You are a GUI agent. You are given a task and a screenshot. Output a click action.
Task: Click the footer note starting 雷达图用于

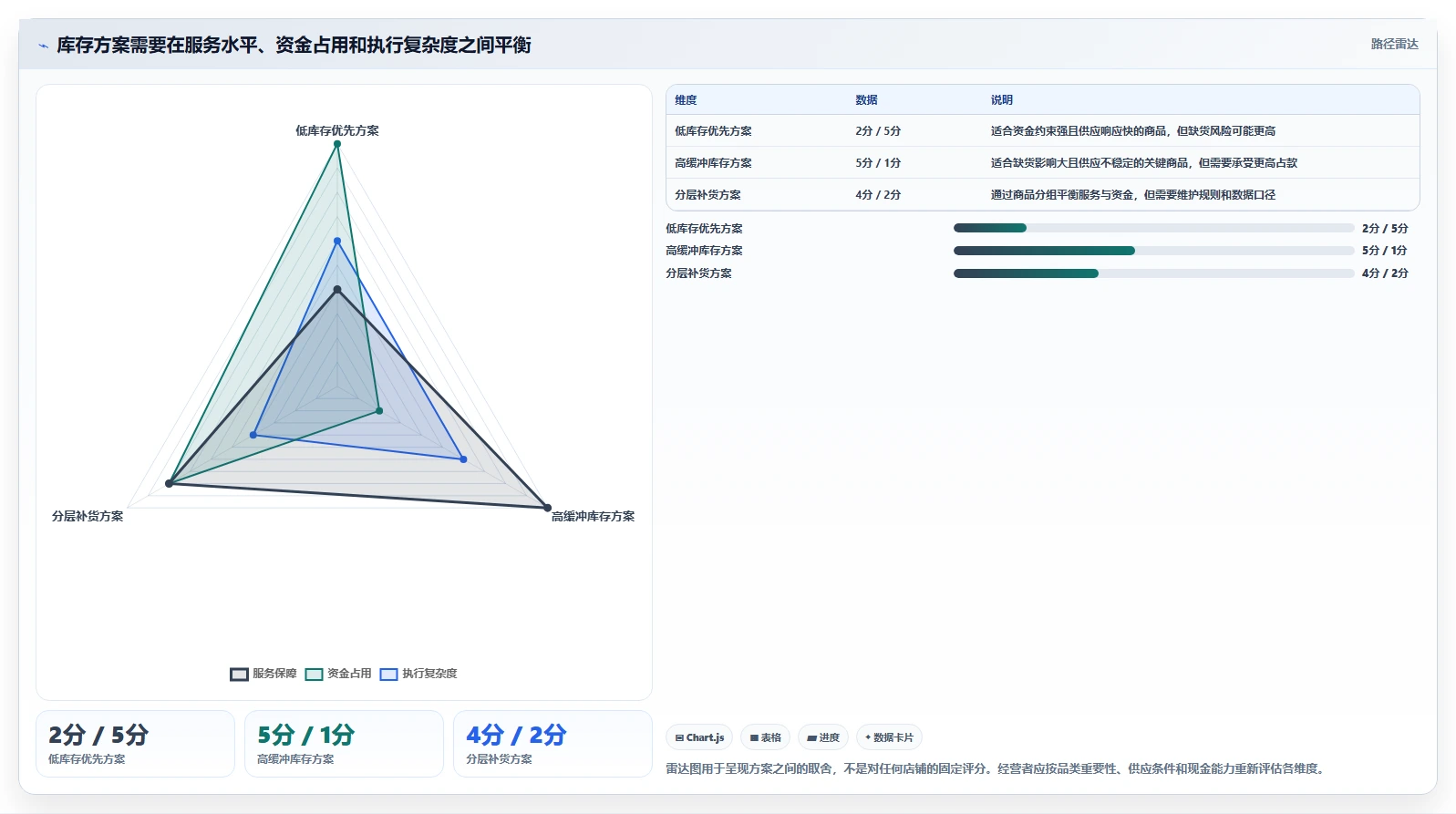point(996,768)
